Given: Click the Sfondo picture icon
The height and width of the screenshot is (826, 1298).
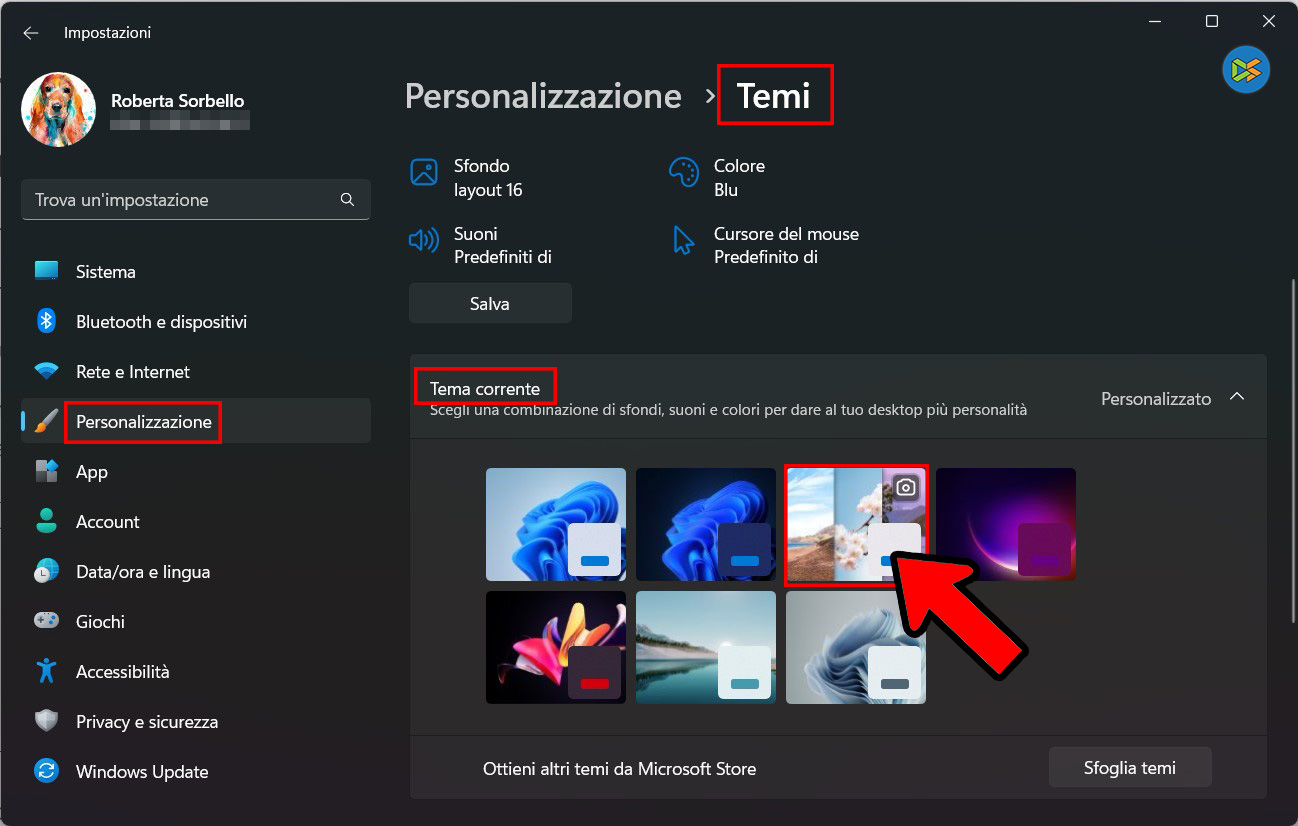Looking at the screenshot, I should tap(424, 172).
